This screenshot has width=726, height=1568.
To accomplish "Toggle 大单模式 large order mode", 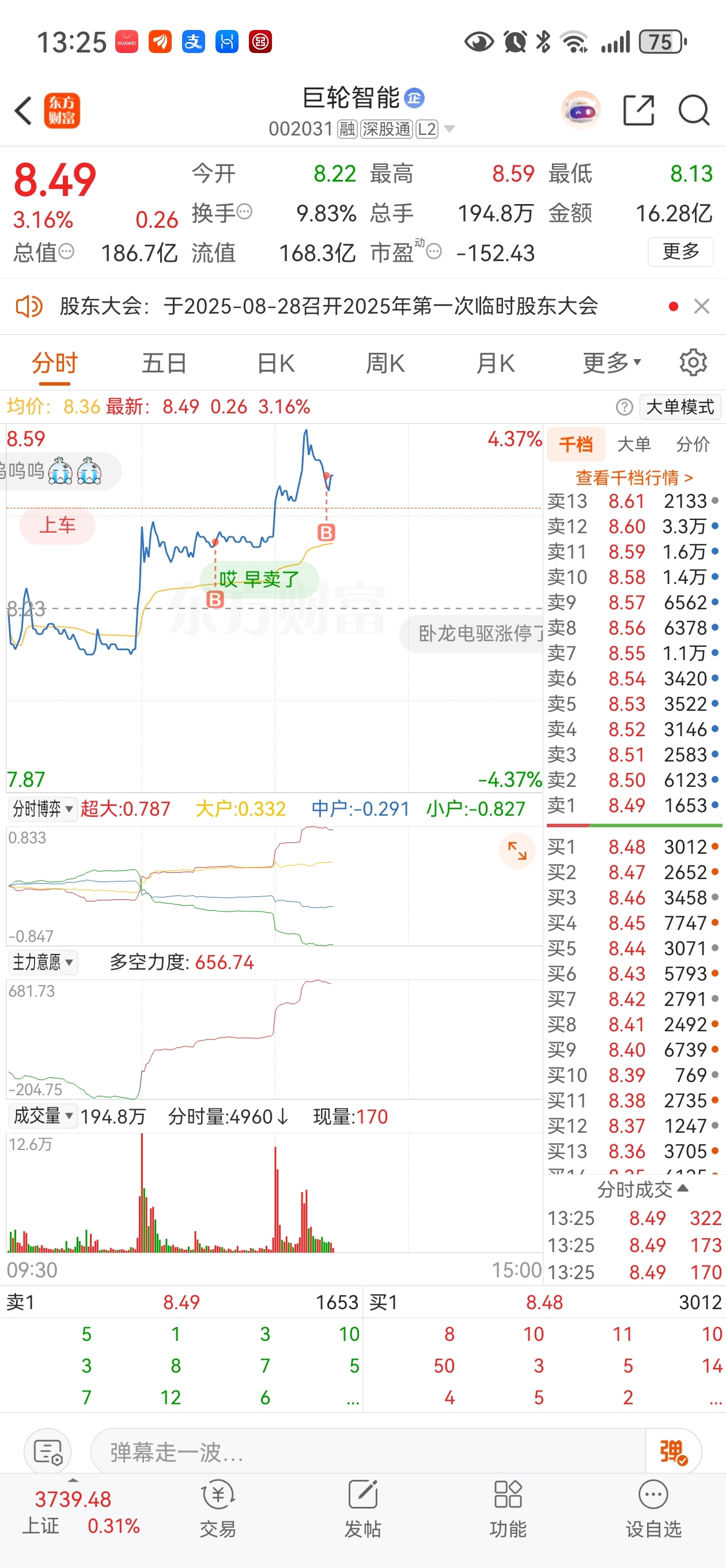I will (x=680, y=406).
